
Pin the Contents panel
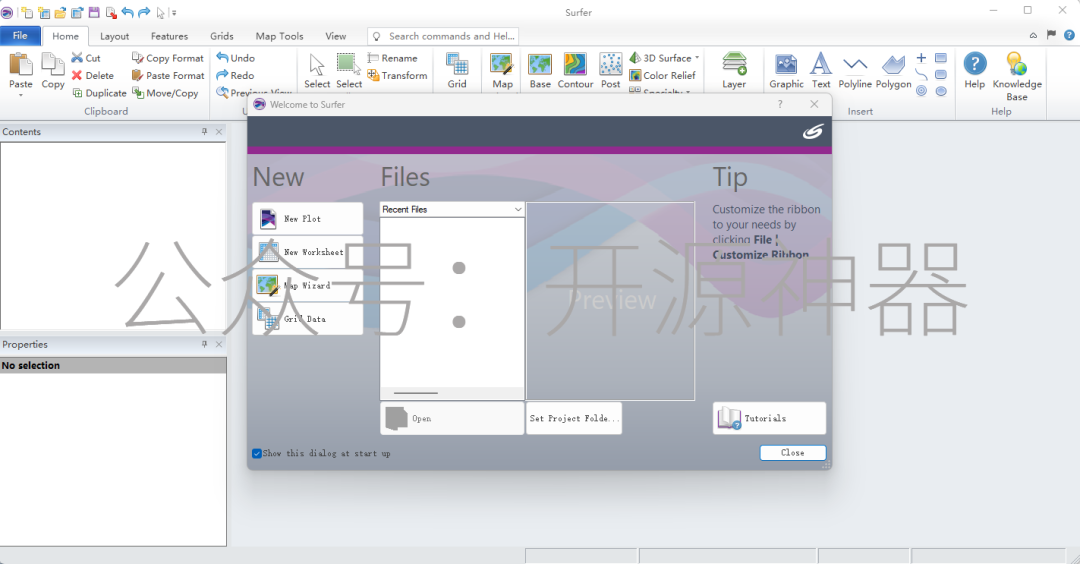click(204, 132)
